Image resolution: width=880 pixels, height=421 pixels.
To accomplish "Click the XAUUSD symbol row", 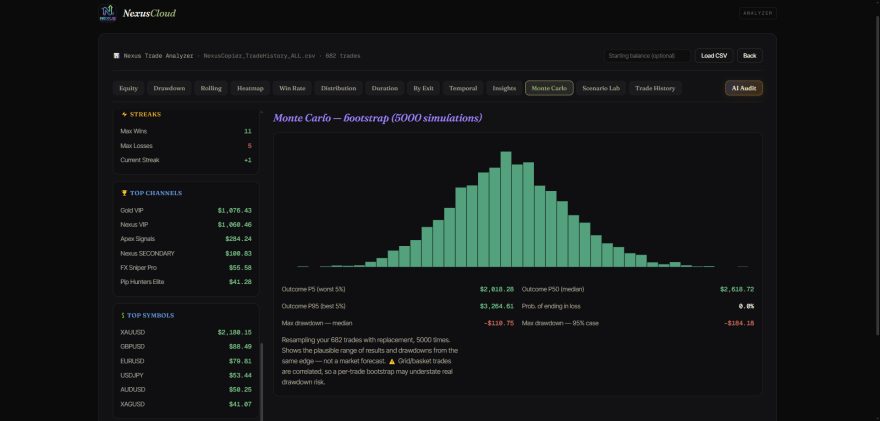I will (186, 332).
